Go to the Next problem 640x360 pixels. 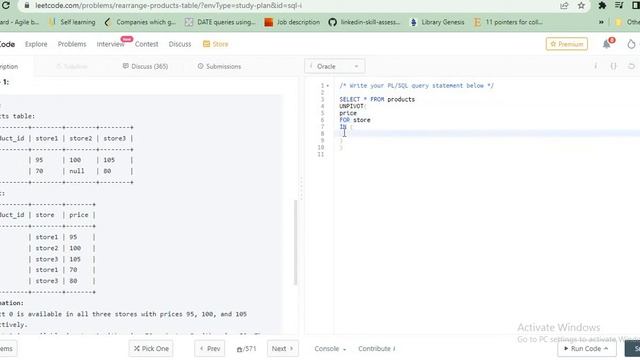coord(282,349)
